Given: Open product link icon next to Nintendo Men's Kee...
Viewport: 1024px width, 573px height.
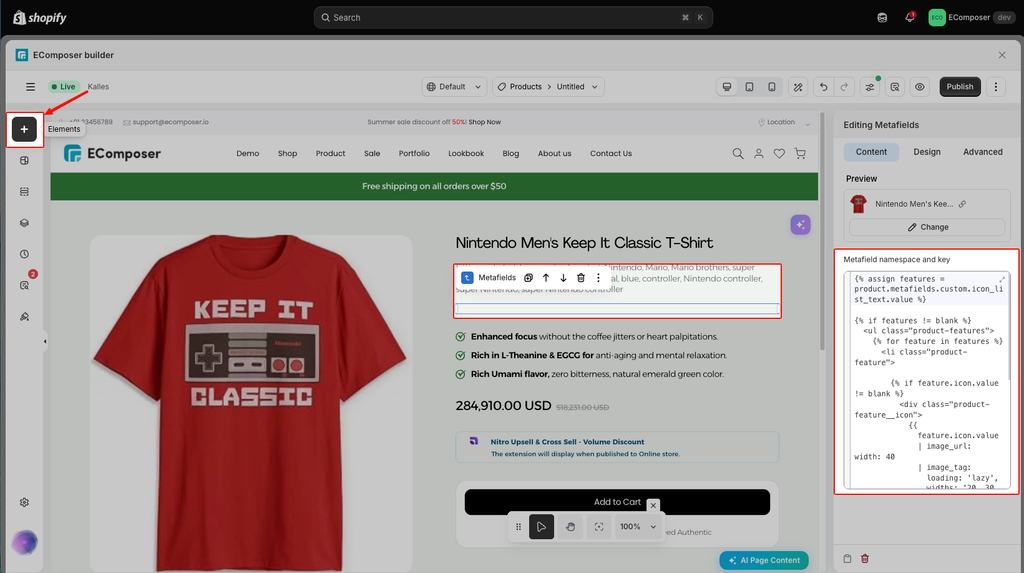Looking at the screenshot, I should click(x=962, y=204).
